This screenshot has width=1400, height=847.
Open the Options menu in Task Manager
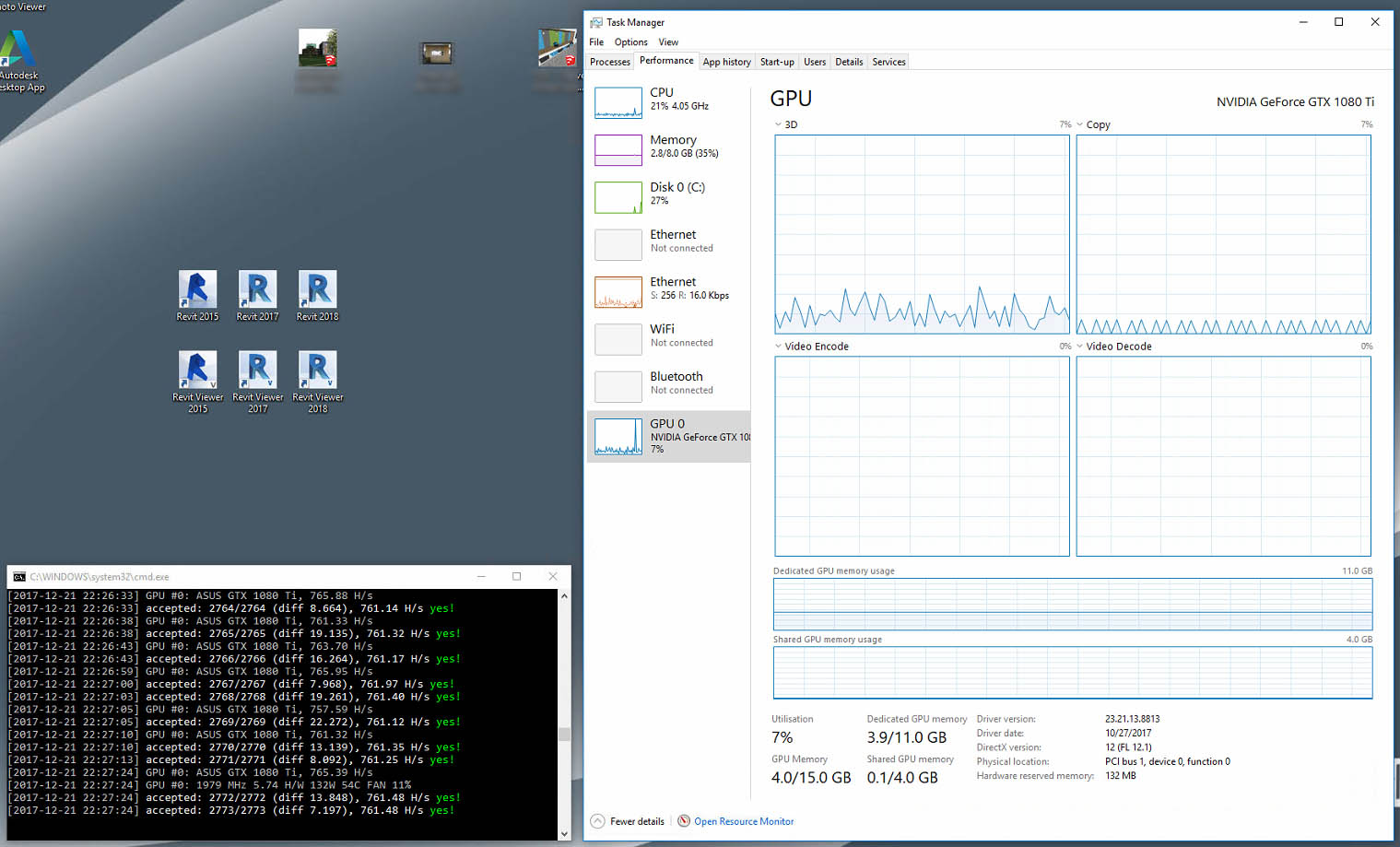[x=630, y=42]
